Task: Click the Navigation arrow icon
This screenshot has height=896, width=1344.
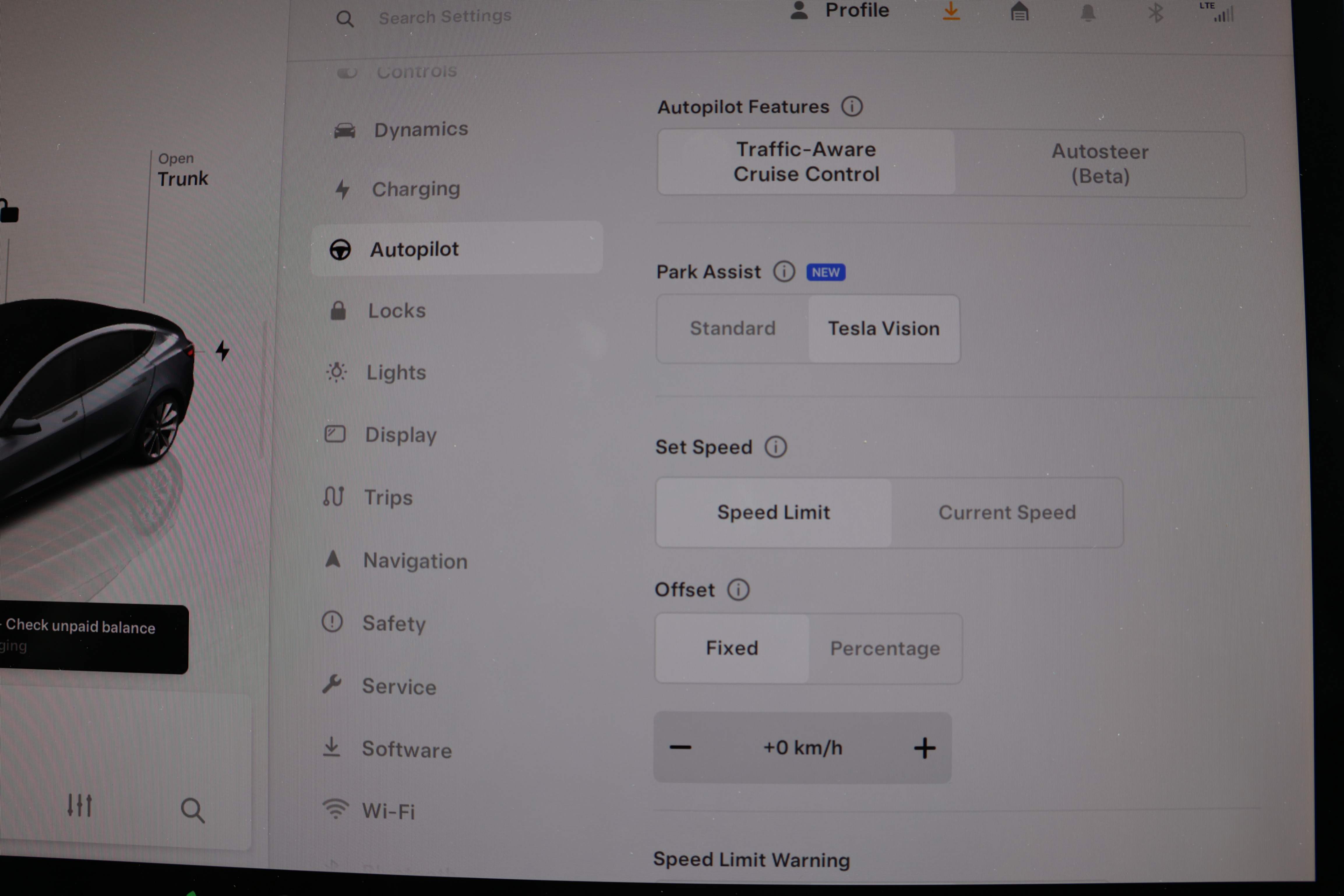Action: (x=333, y=559)
